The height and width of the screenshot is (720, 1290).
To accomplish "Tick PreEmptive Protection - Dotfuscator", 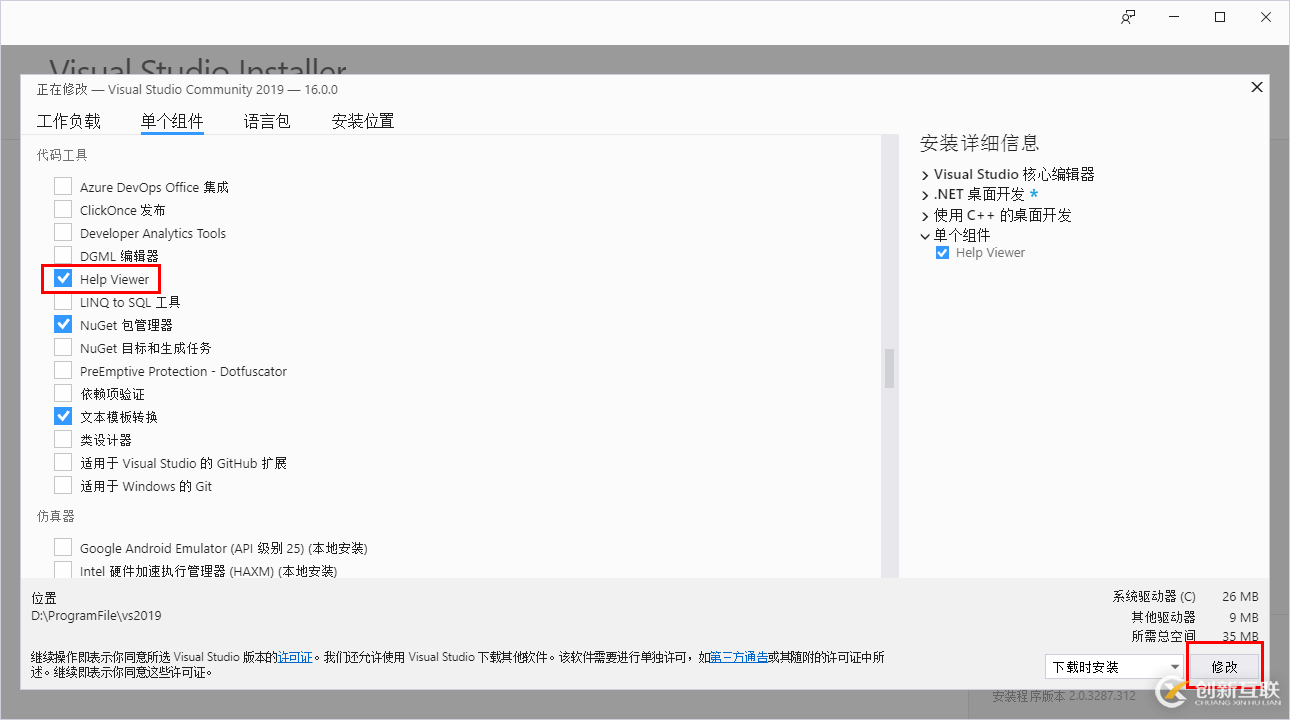I will (x=63, y=370).
